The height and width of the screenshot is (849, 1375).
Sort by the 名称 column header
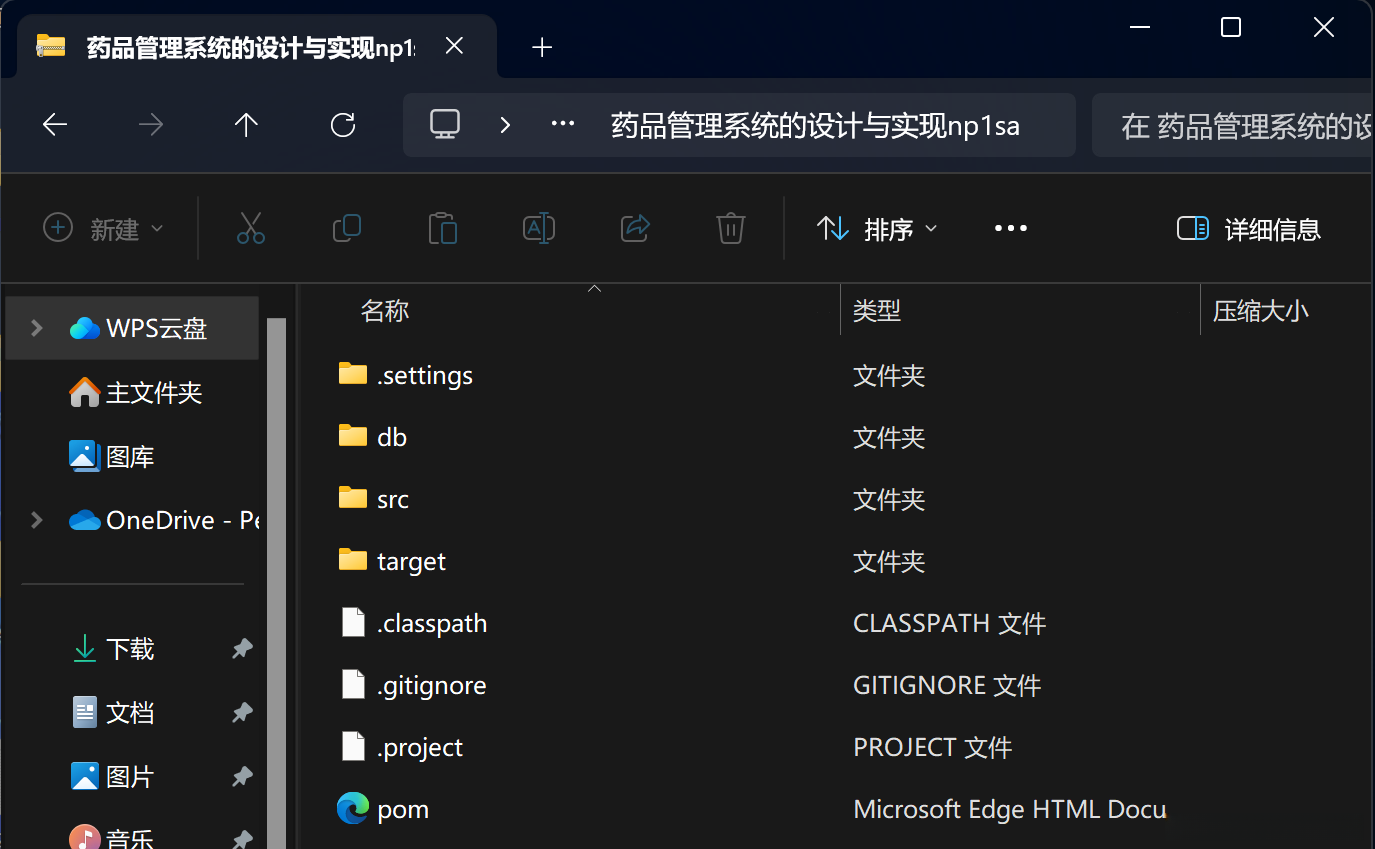click(x=385, y=311)
